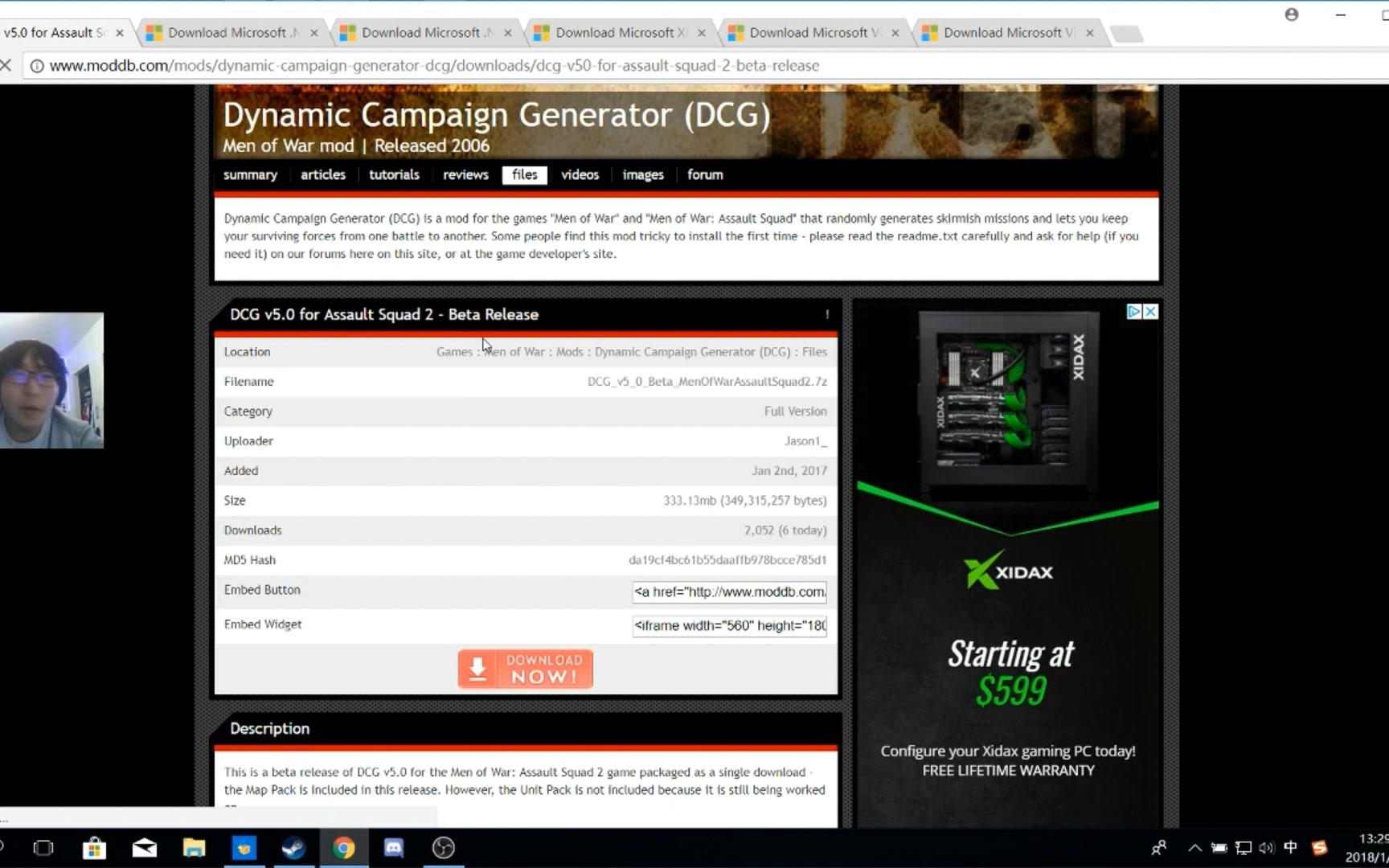Close the v5.0 for Assault Squad tab
This screenshot has width=1389, height=868.
click(x=120, y=33)
